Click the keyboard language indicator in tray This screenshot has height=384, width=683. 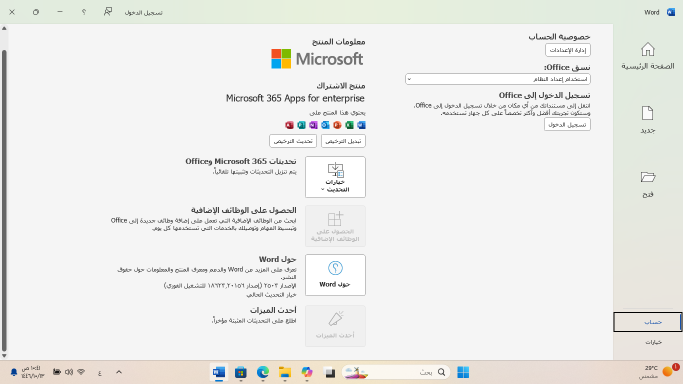pyautogui.click(x=100, y=373)
